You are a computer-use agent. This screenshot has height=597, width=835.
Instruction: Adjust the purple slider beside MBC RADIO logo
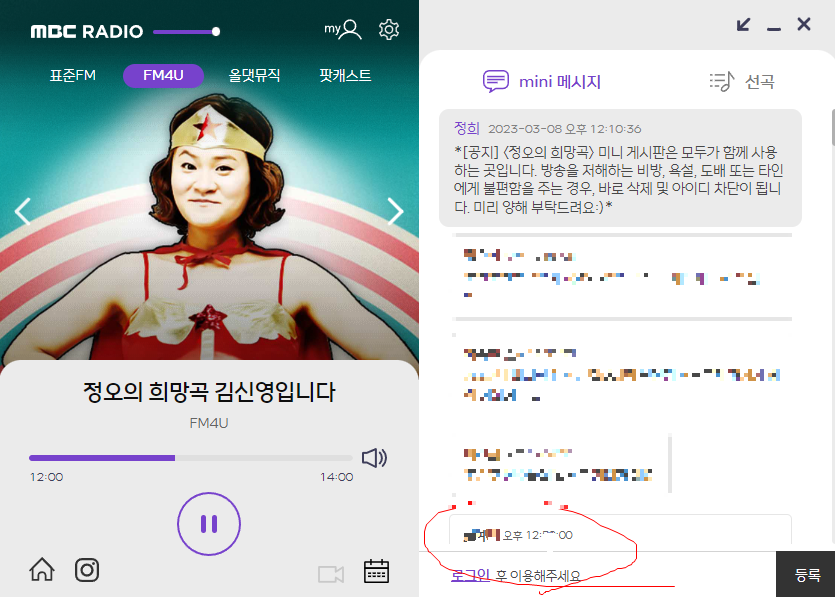coord(186,32)
